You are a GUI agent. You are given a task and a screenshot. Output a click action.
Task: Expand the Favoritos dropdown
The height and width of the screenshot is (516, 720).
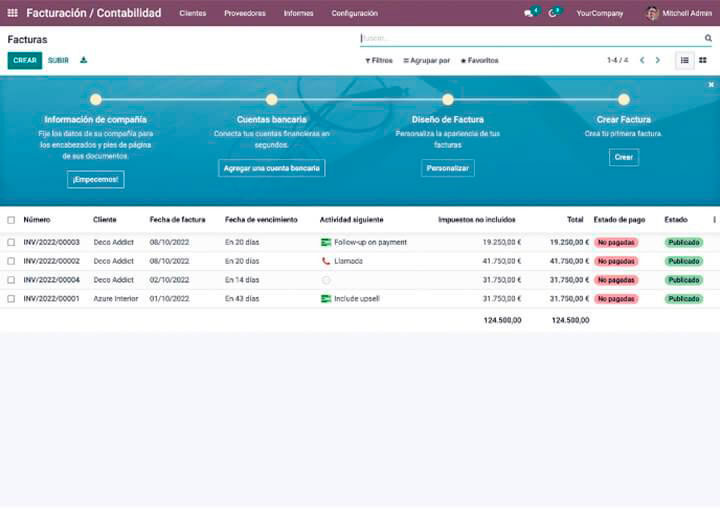(479, 60)
